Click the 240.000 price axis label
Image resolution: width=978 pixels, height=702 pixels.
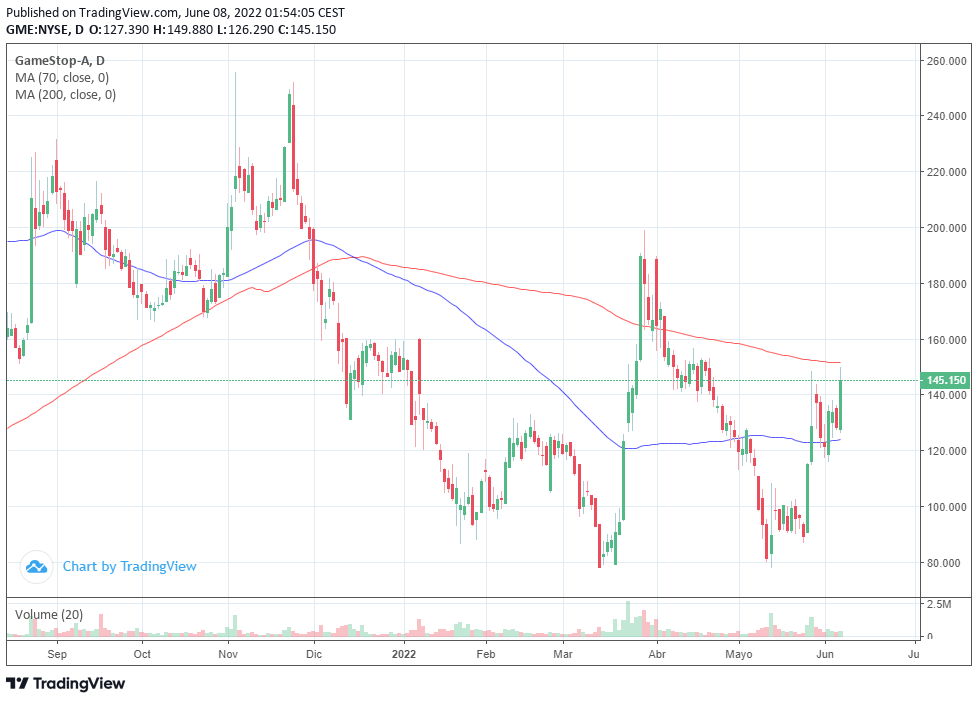click(946, 116)
